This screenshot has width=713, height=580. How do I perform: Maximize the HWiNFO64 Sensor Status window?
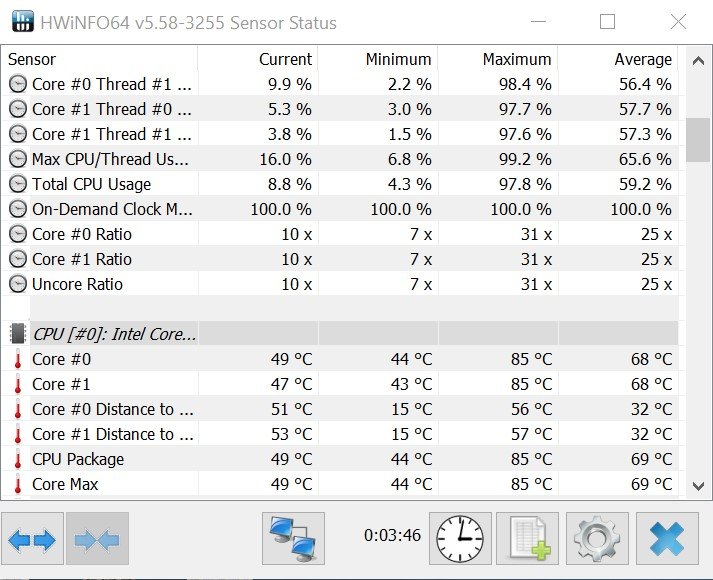pyautogui.click(x=608, y=21)
